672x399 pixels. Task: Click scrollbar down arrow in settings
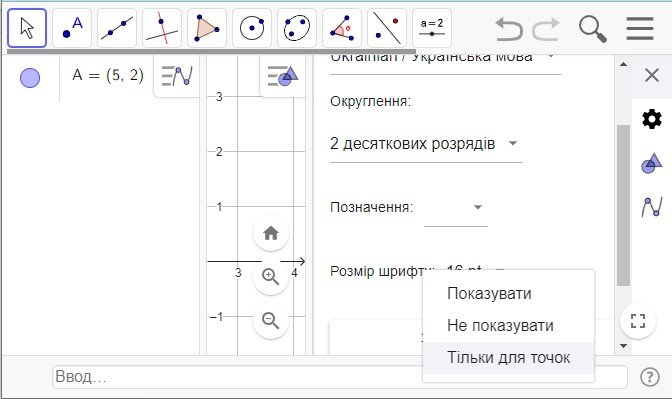tap(624, 345)
